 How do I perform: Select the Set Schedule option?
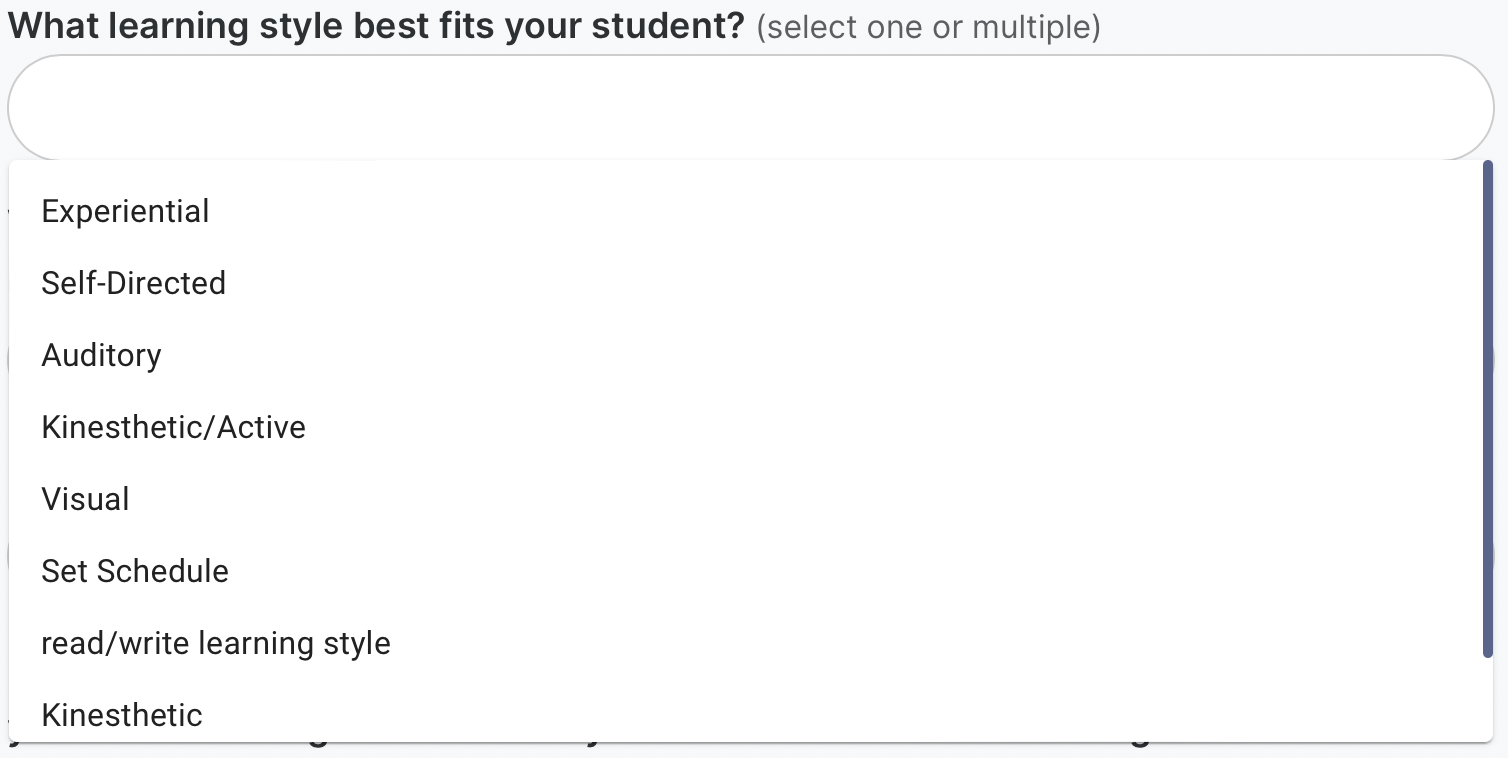(135, 571)
